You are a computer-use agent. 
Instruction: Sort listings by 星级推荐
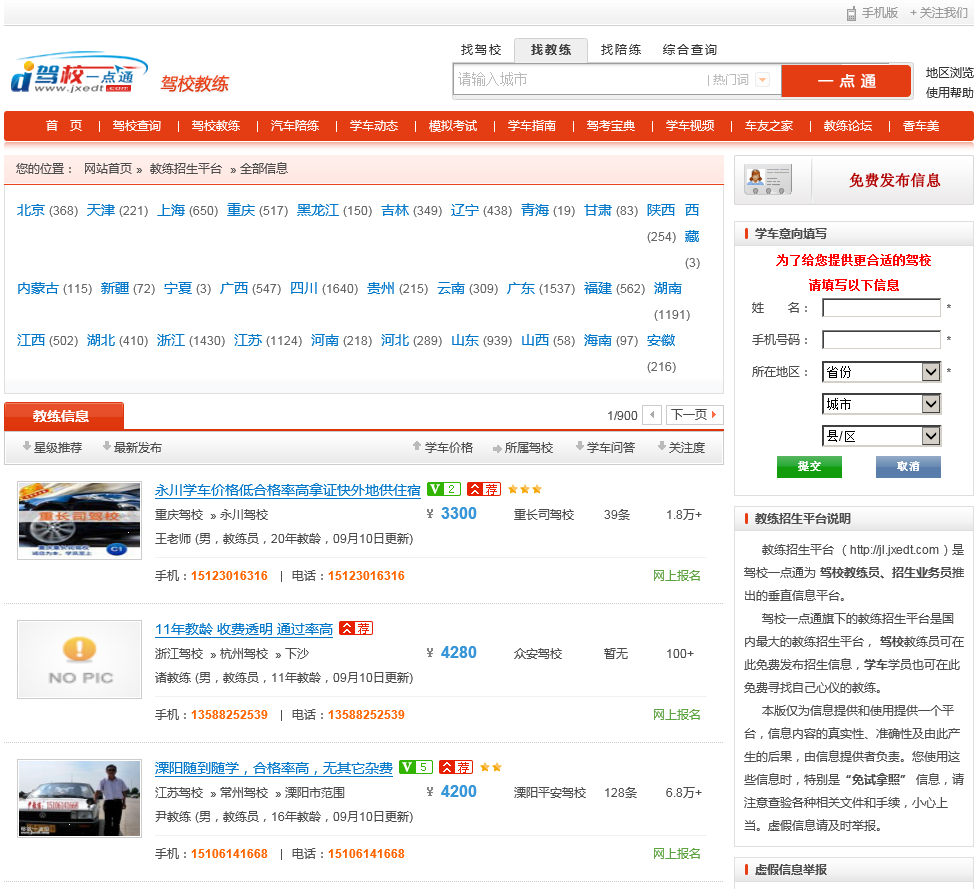tap(51, 447)
